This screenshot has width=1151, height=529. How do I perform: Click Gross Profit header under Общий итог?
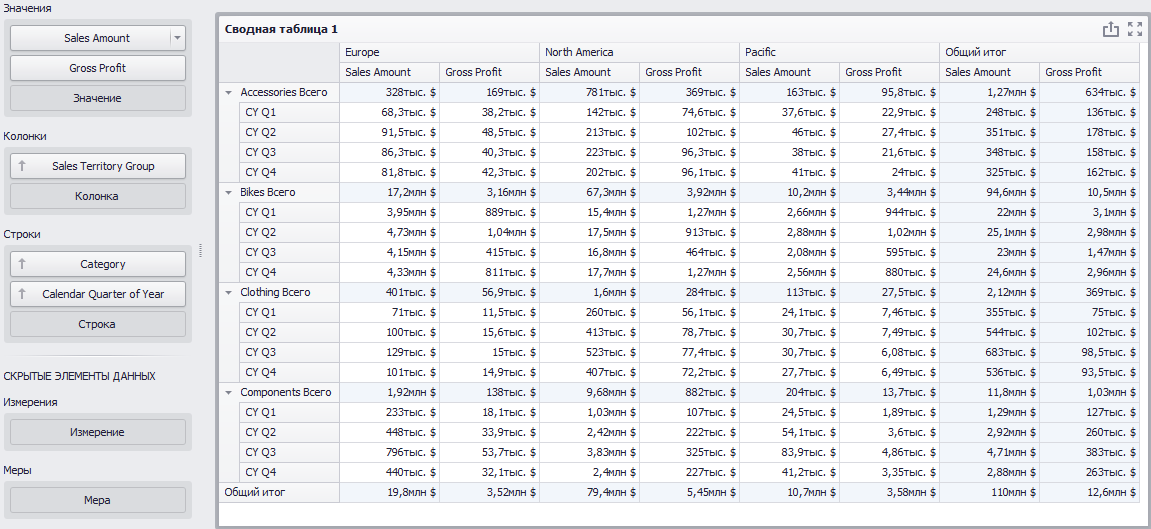pos(1090,73)
